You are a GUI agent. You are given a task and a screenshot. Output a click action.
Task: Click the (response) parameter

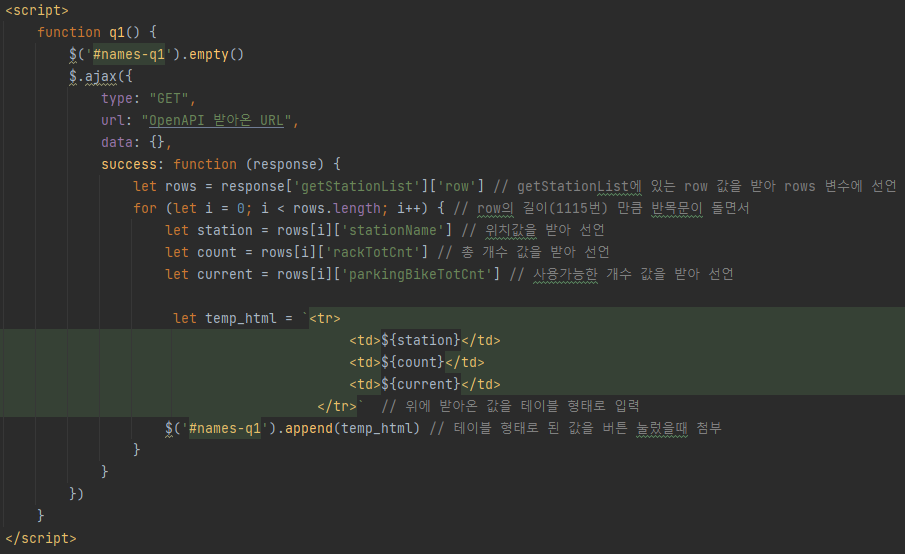tap(285, 164)
